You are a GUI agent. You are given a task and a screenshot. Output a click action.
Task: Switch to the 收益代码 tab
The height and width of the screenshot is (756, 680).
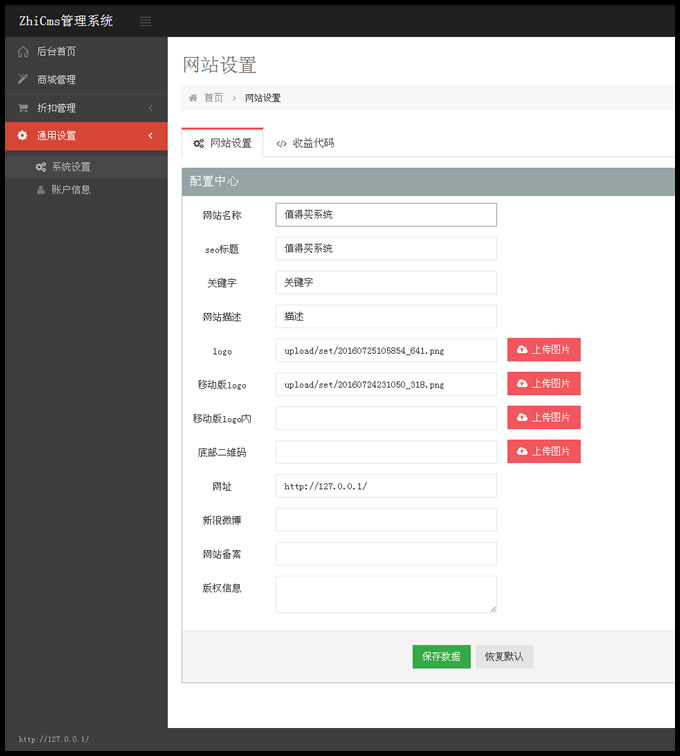[305, 143]
